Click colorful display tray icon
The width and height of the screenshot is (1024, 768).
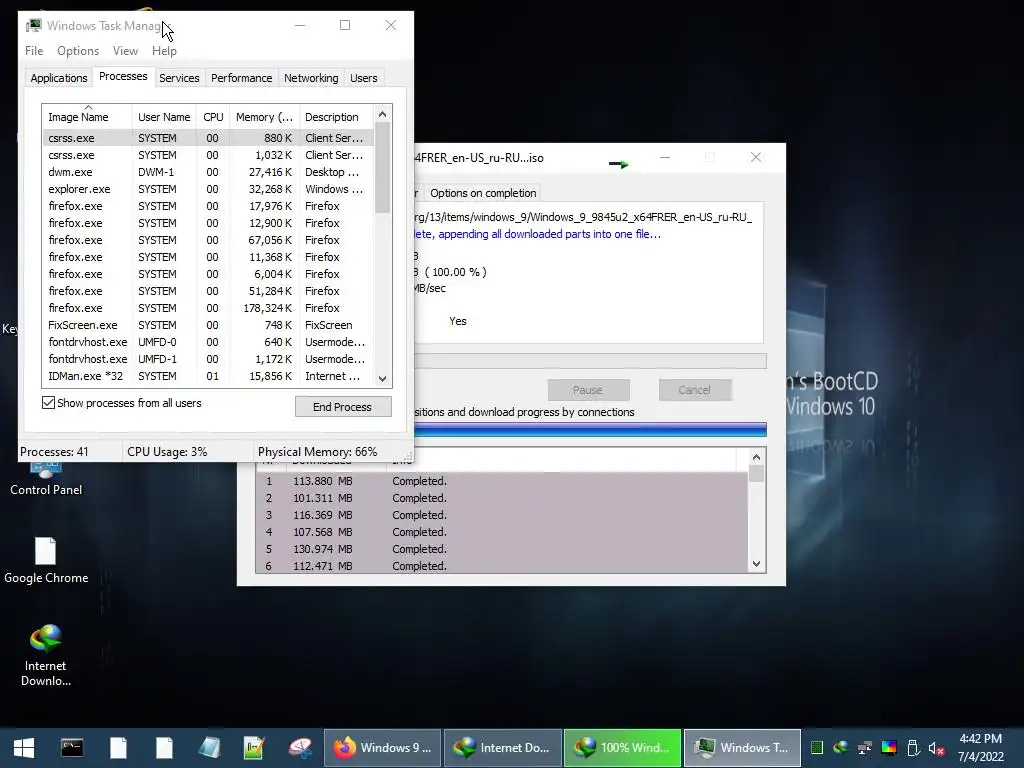(889, 748)
